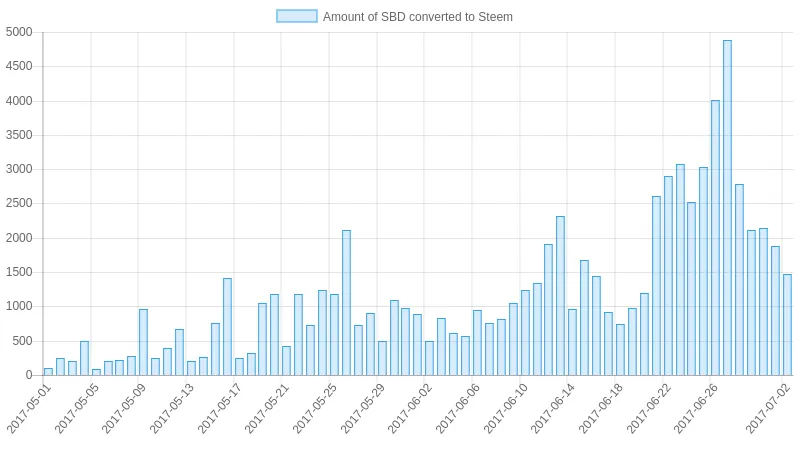Viewport: 800px width, 450px height.
Task: Click the y-axis value 0
Action: (29, 375)
